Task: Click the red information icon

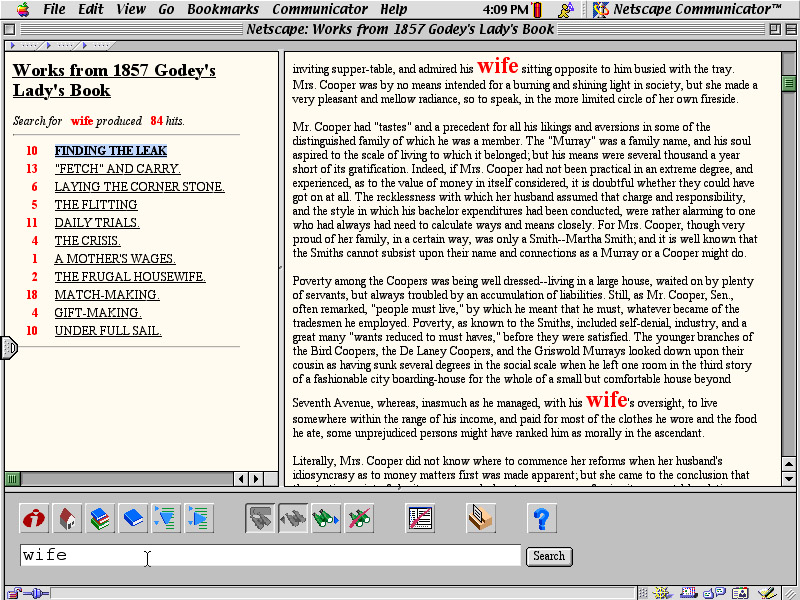Action: click(x=35, y=518)
